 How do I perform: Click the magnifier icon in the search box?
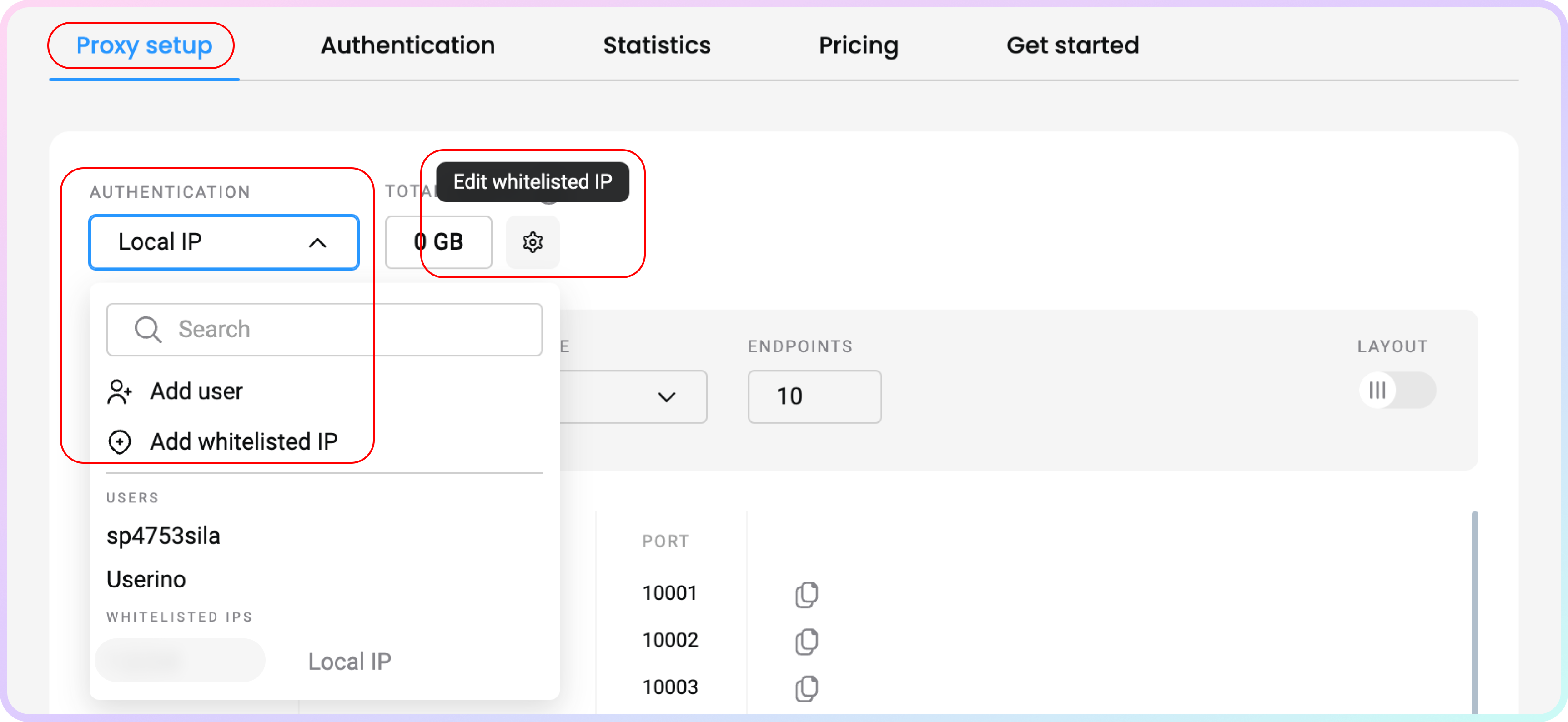(x=148, y=329)
